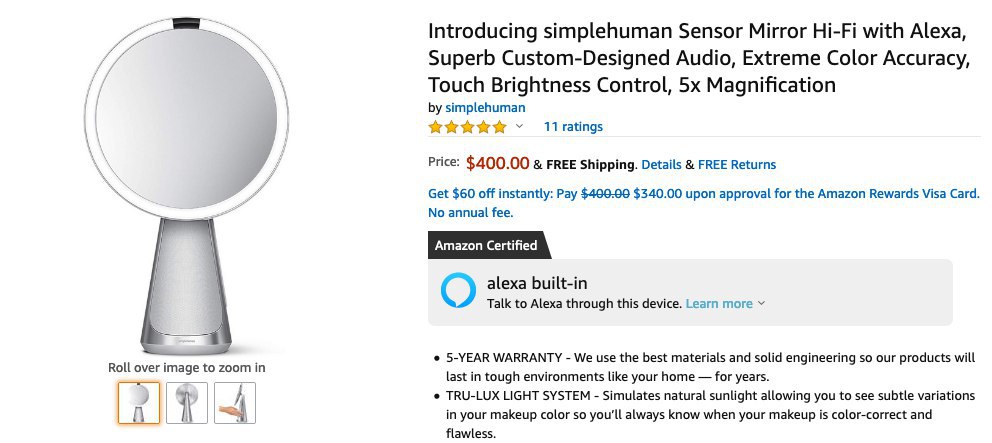
Task: Expand the star ratings dropdown arrow
Action: pos(519,127)
